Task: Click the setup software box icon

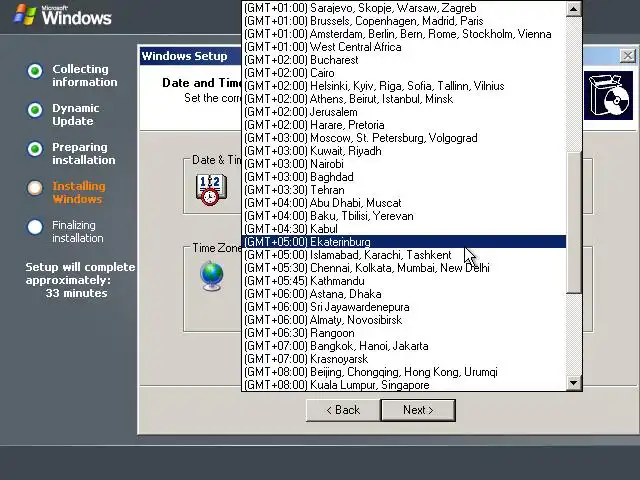Action: 608,96
